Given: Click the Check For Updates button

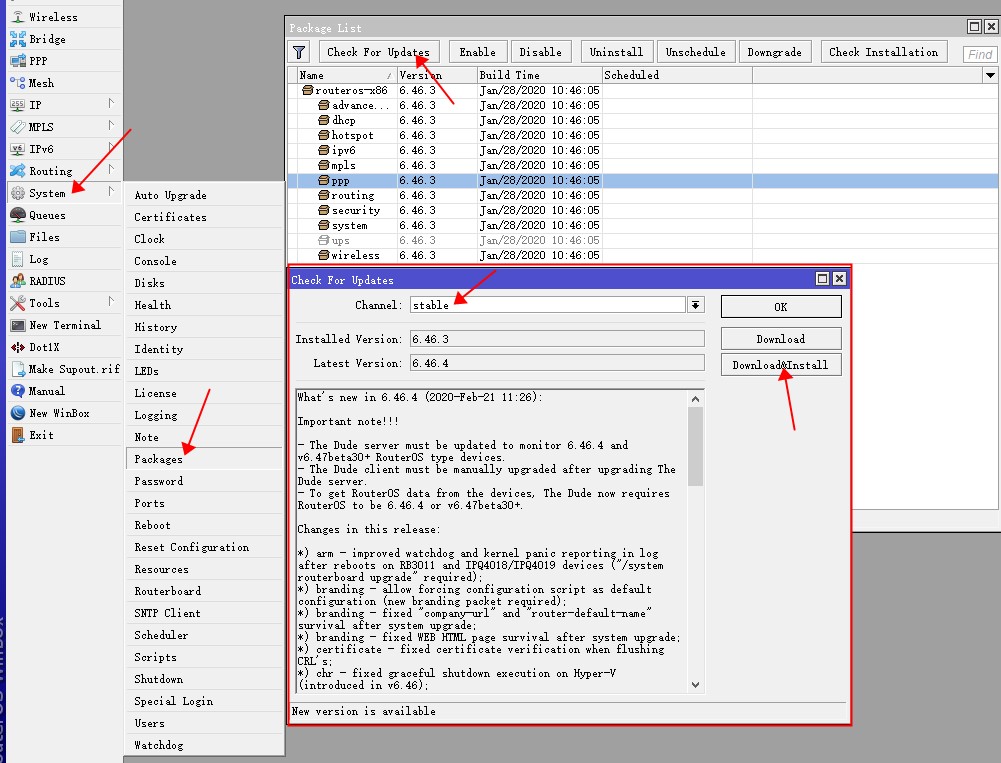Looking at the screenshot, I should (378, 52).
